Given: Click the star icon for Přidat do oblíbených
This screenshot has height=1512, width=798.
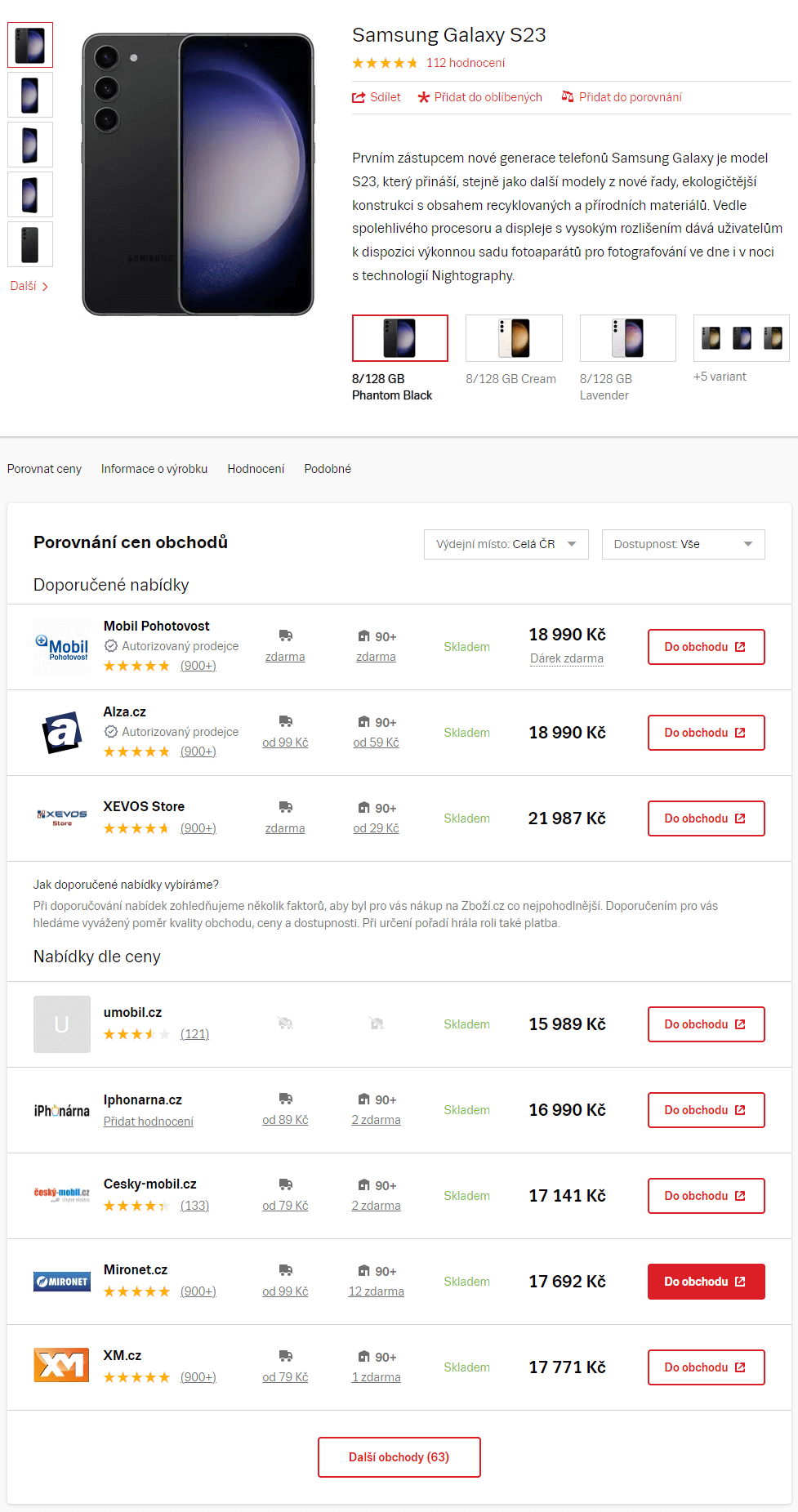Looking at the screenshot, I should [x=423, y=97].
